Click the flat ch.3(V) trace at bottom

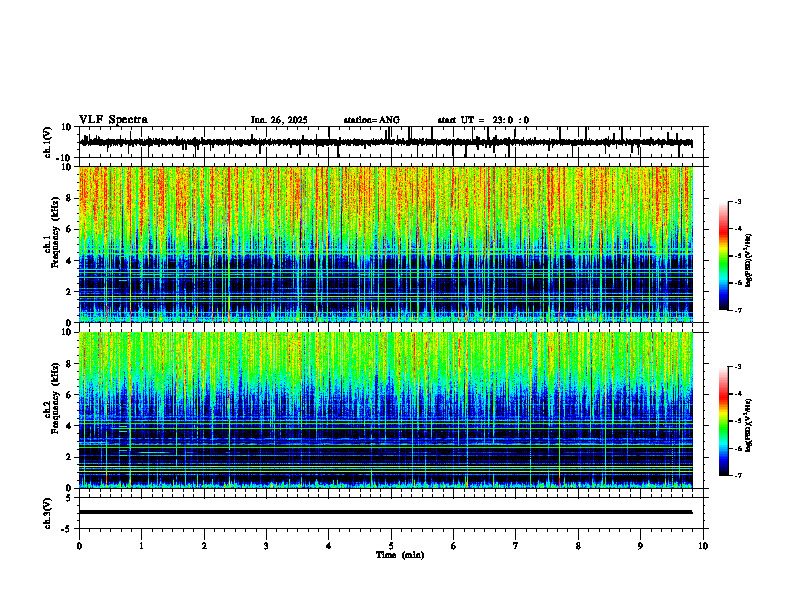[385, 512]
